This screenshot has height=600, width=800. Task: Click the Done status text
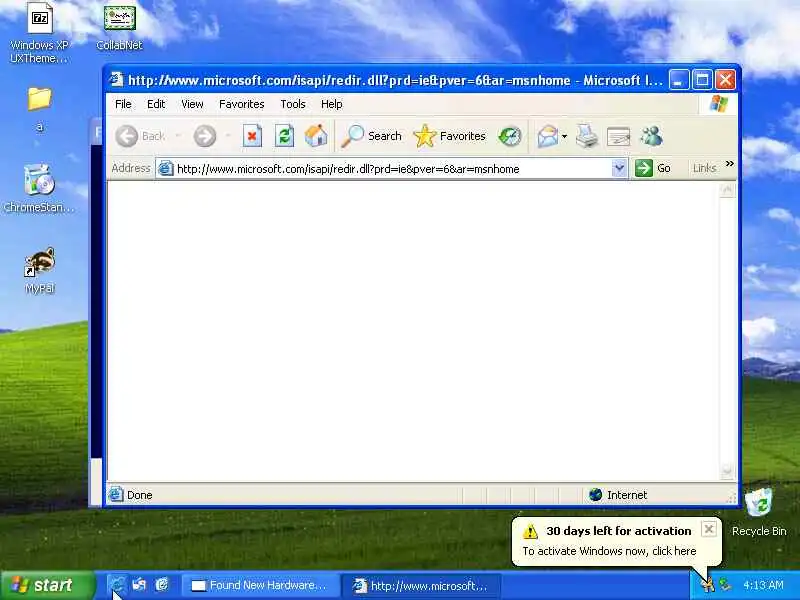click(139, 495)
